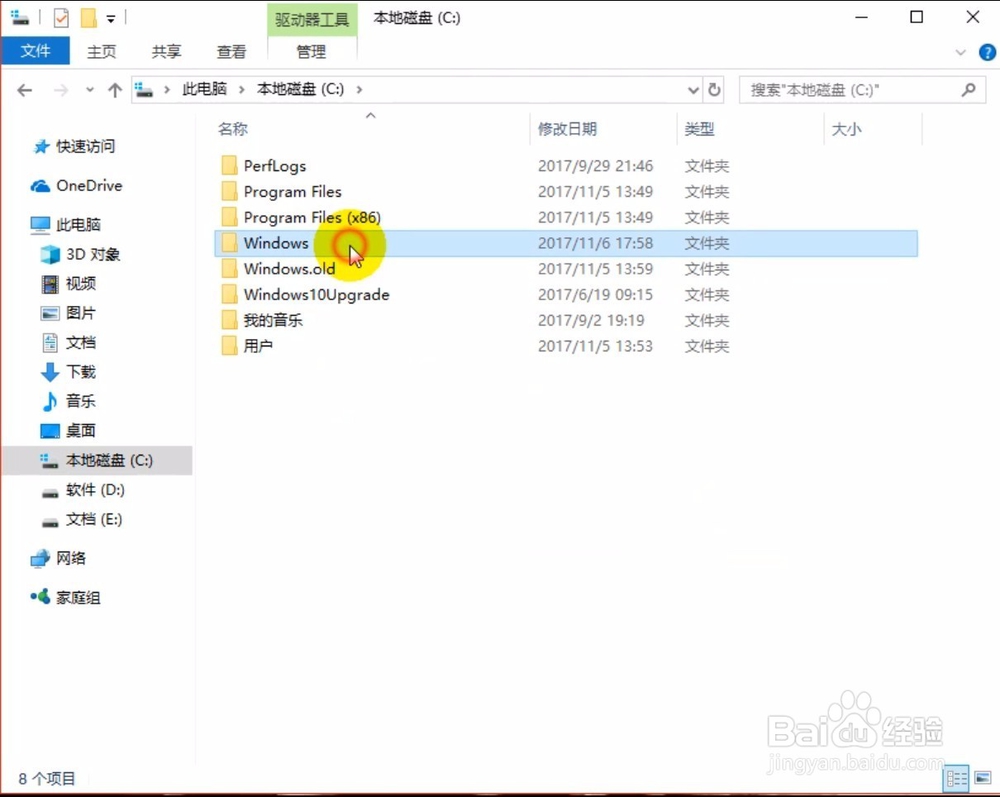The height and width of the screenshot is (797, 1000).
Task: Sort by the 修改日期 column header
Action: point(567,129)
